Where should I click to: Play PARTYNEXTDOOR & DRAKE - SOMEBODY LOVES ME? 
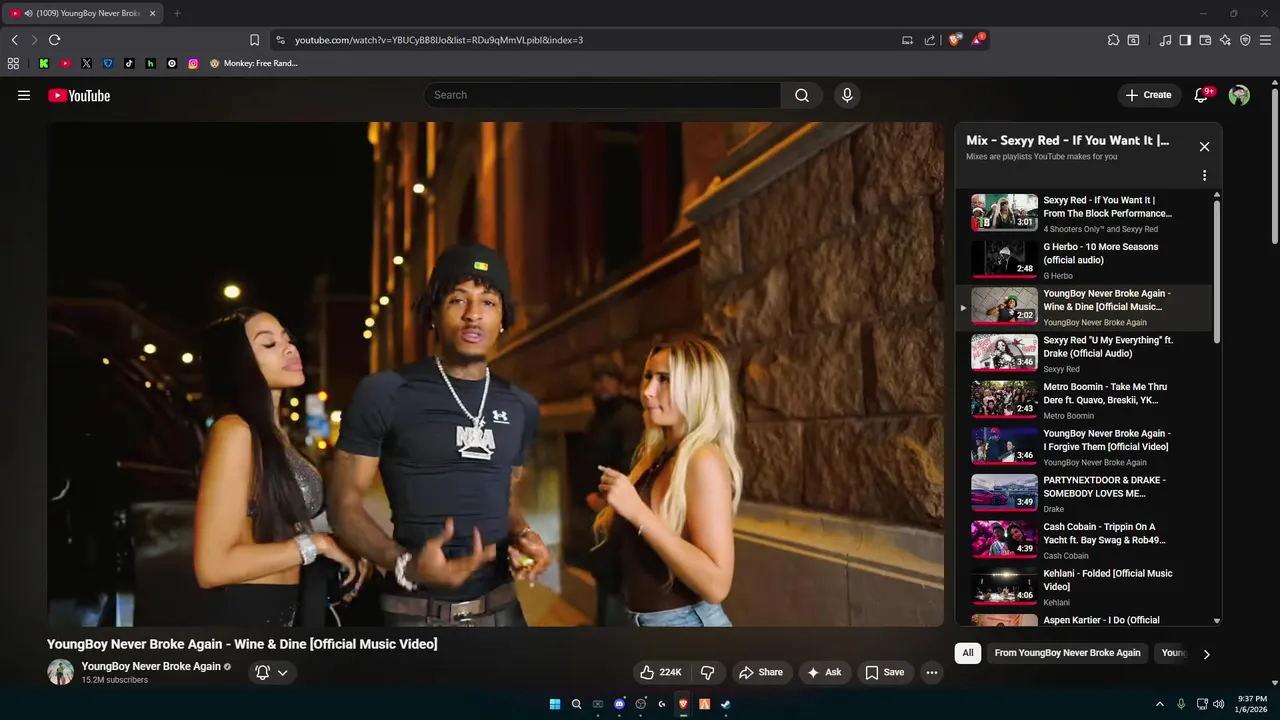coord(1084,493)
